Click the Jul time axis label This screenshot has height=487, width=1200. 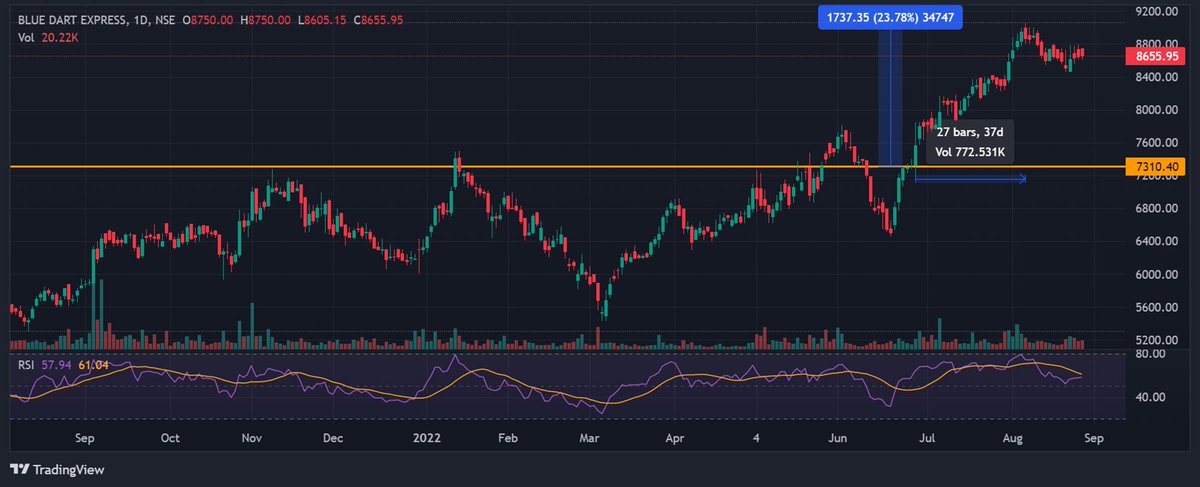(929, 438)
